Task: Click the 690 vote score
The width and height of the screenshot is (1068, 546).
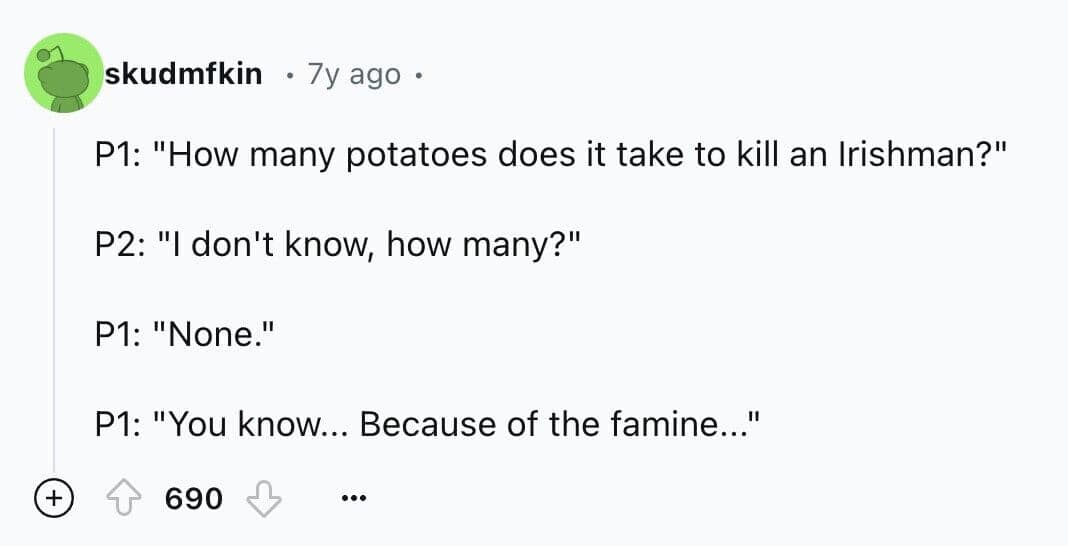Action: [x=193, y=497]
